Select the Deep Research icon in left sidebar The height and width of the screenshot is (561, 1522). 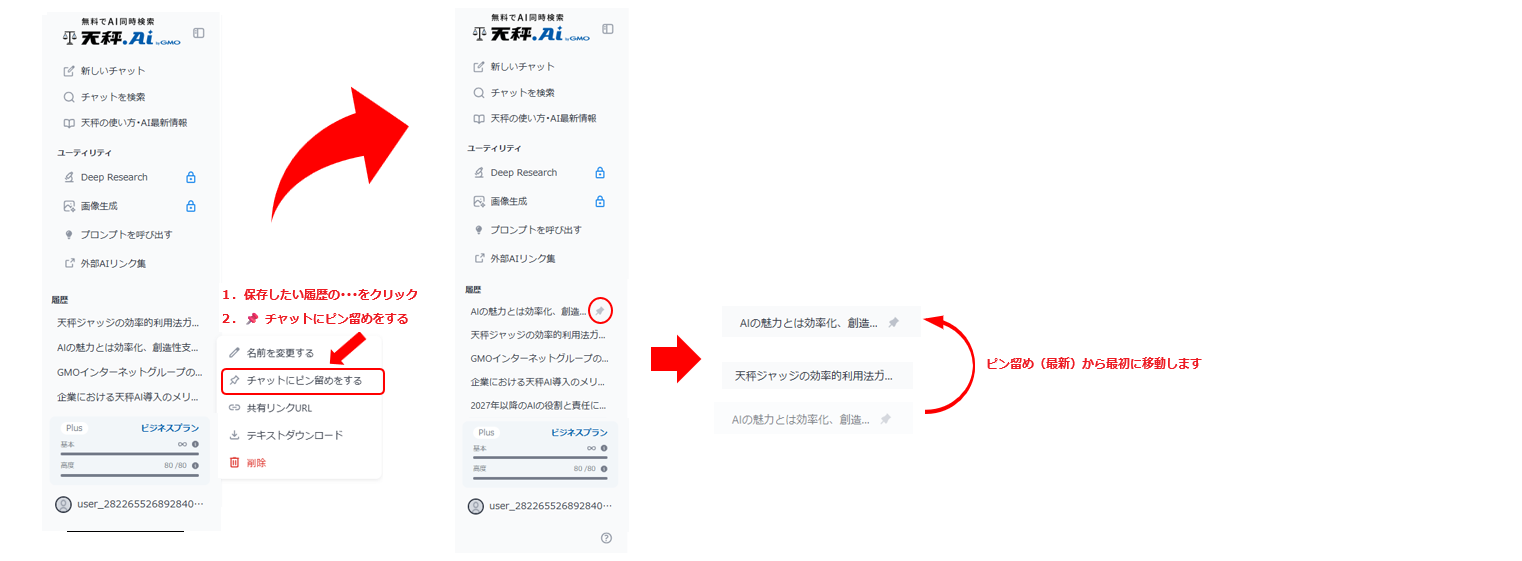[x=69, y=177]
